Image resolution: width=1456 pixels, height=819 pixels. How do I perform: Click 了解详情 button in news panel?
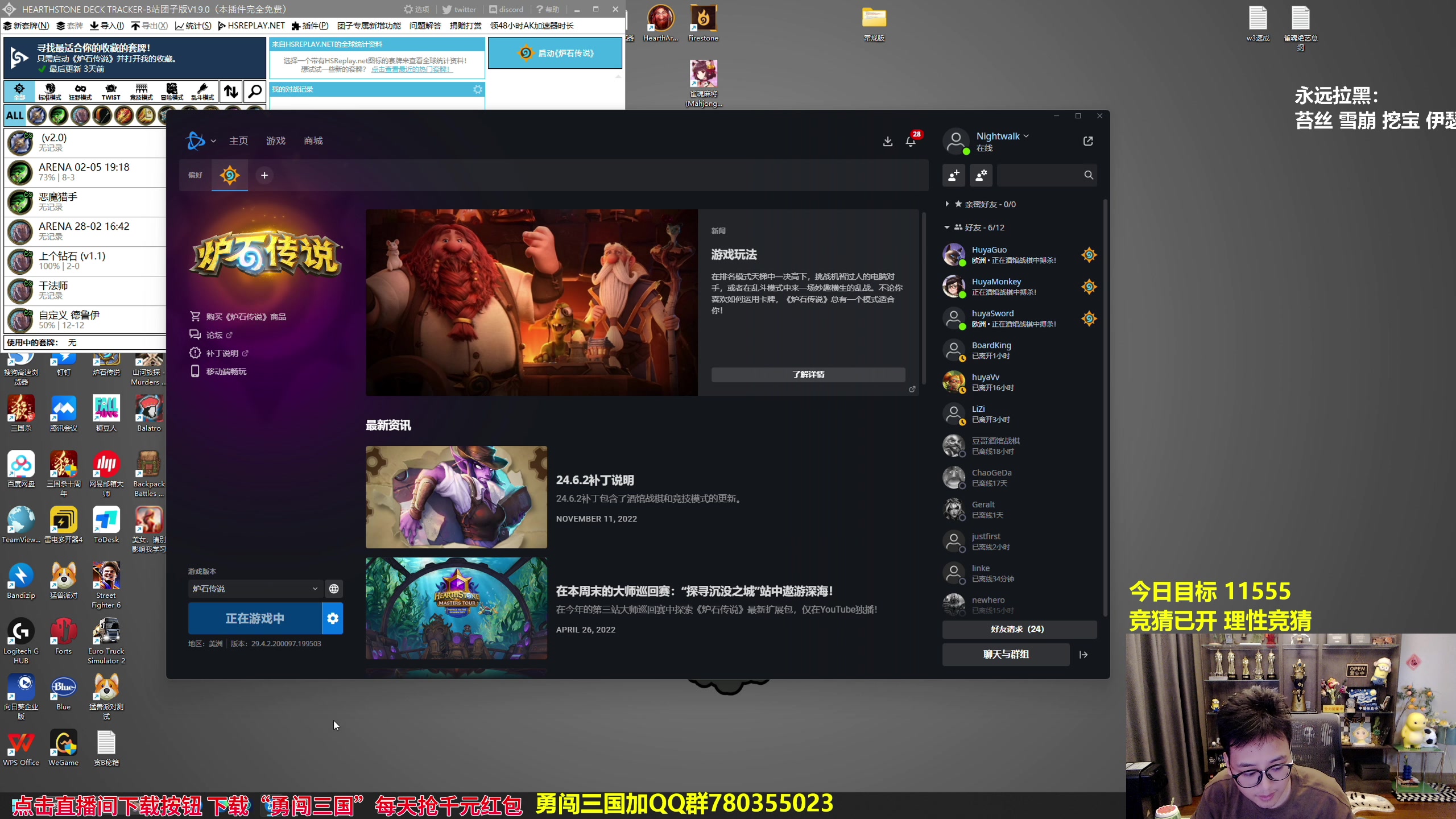pyautogui.click(x=808, y=374)
